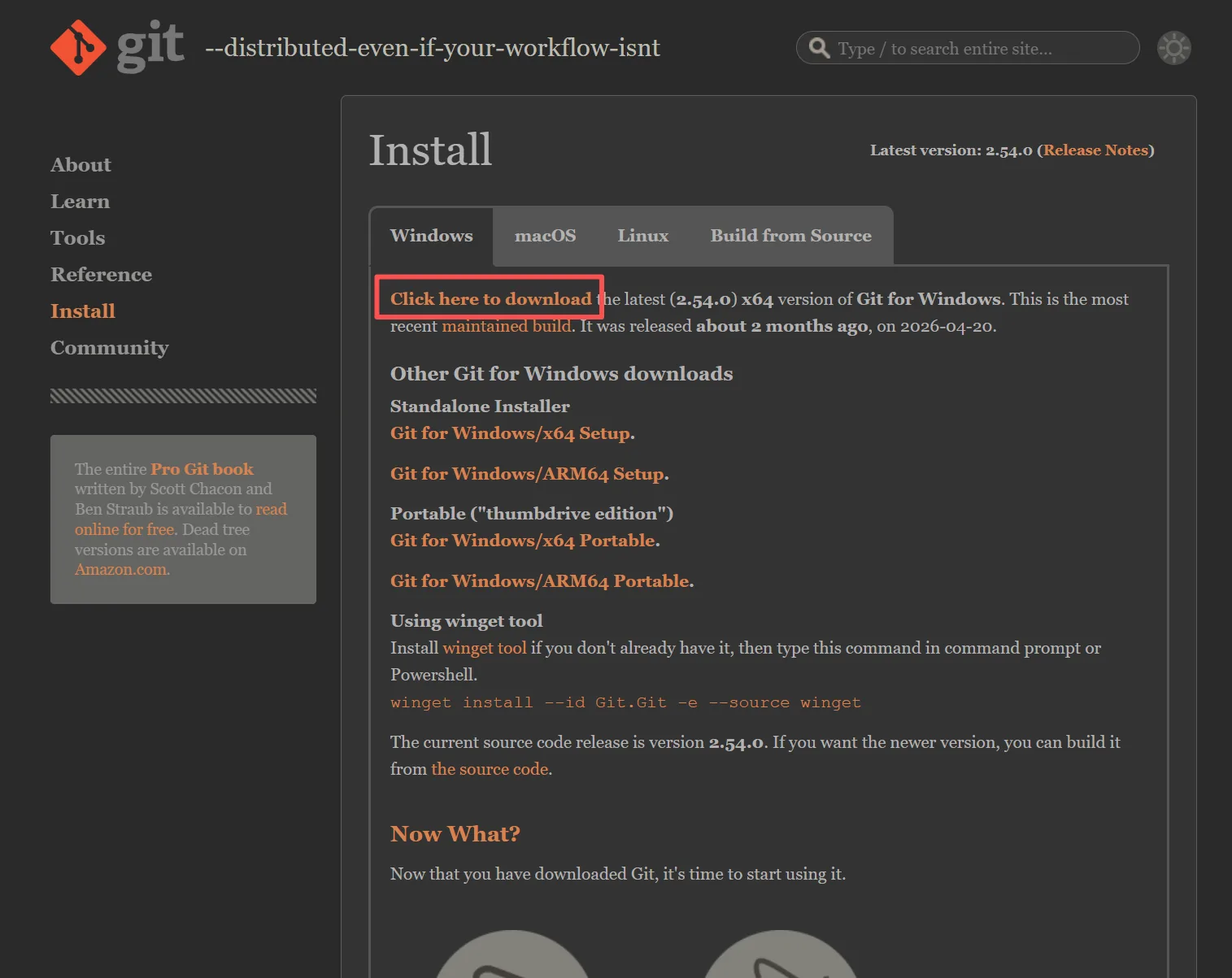Select the Install sidebar item
Viewport: 1232px width, 978px height.
pyautogui.click(x=83, y=311)
